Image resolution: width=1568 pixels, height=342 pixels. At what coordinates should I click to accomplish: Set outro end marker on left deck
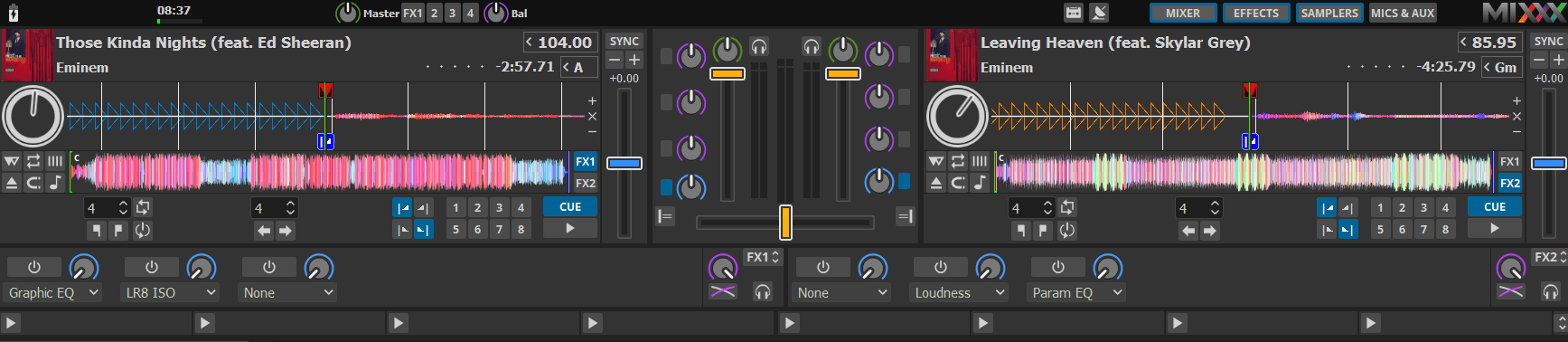click(x=423, y=230)
